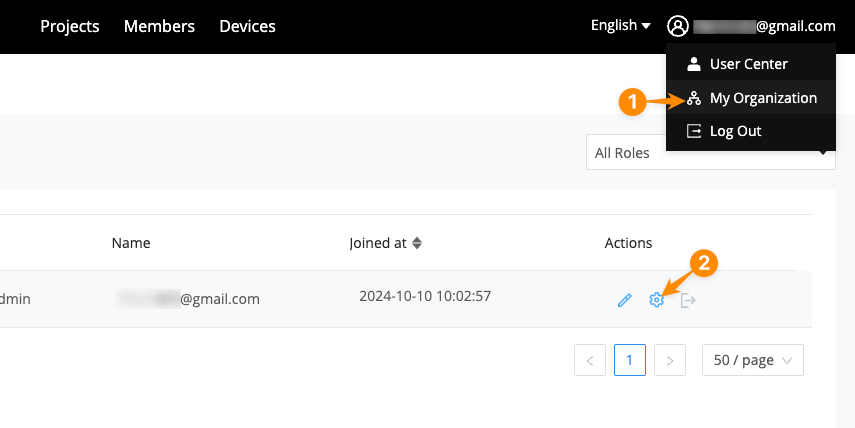The width and height of the screenshot is (855, 428).
Task: Open the Devices section
Action: point(248,26)
